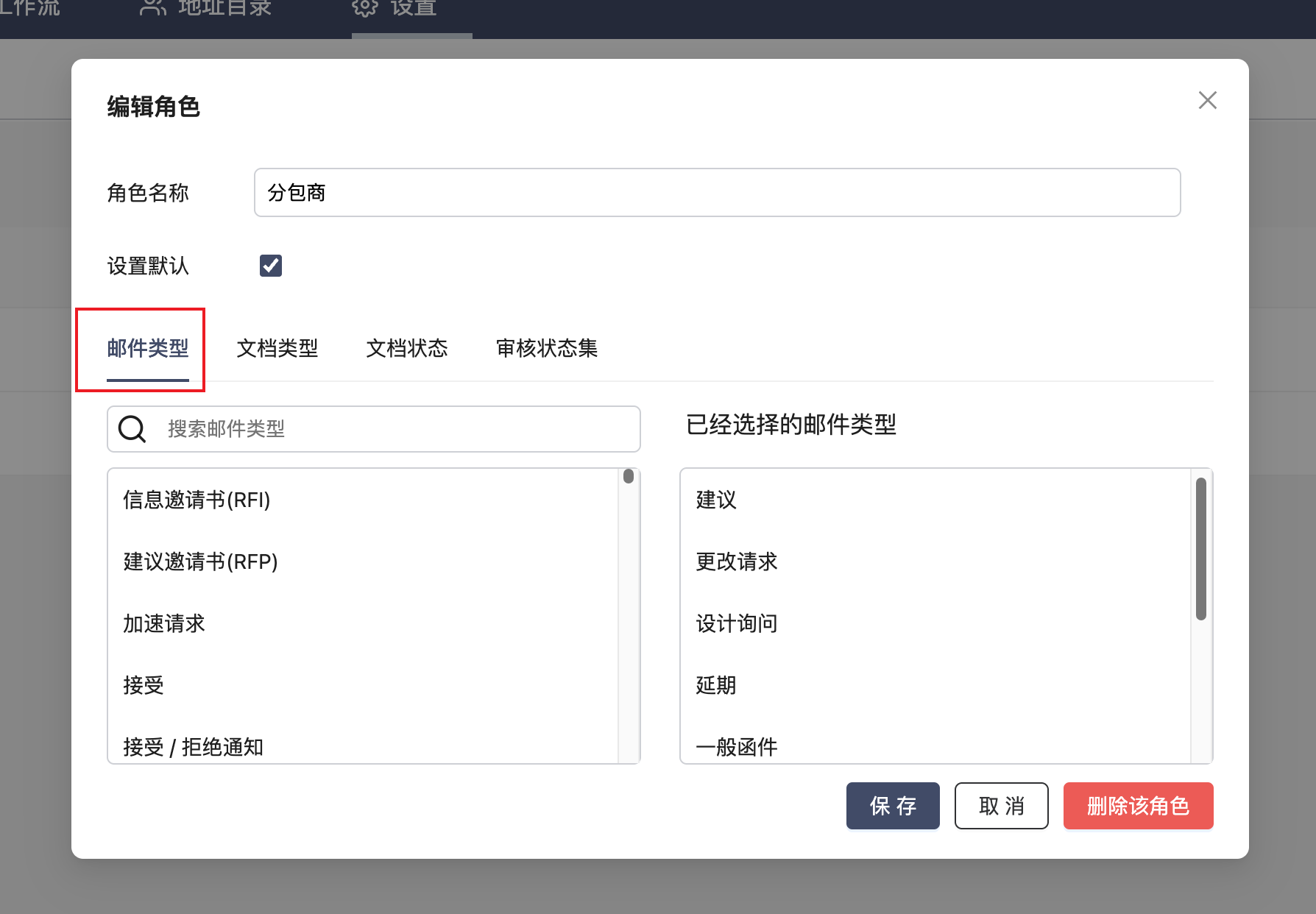The height and width of the screenshot is (914, 1316).
Task: Open the 文档状态 tab
Action: coord(407,348)
